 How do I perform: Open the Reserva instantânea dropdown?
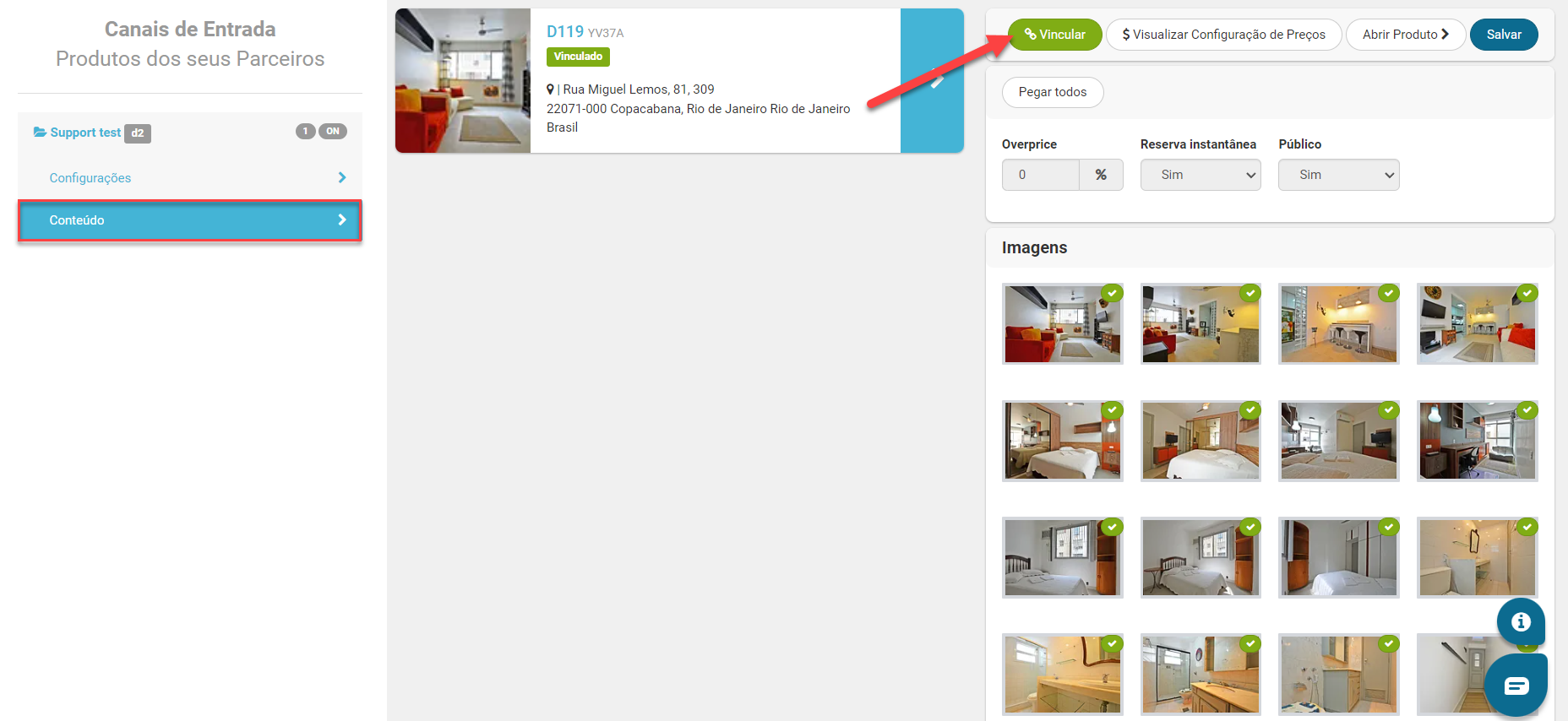pyautogui.click(x=1200, y=175)
